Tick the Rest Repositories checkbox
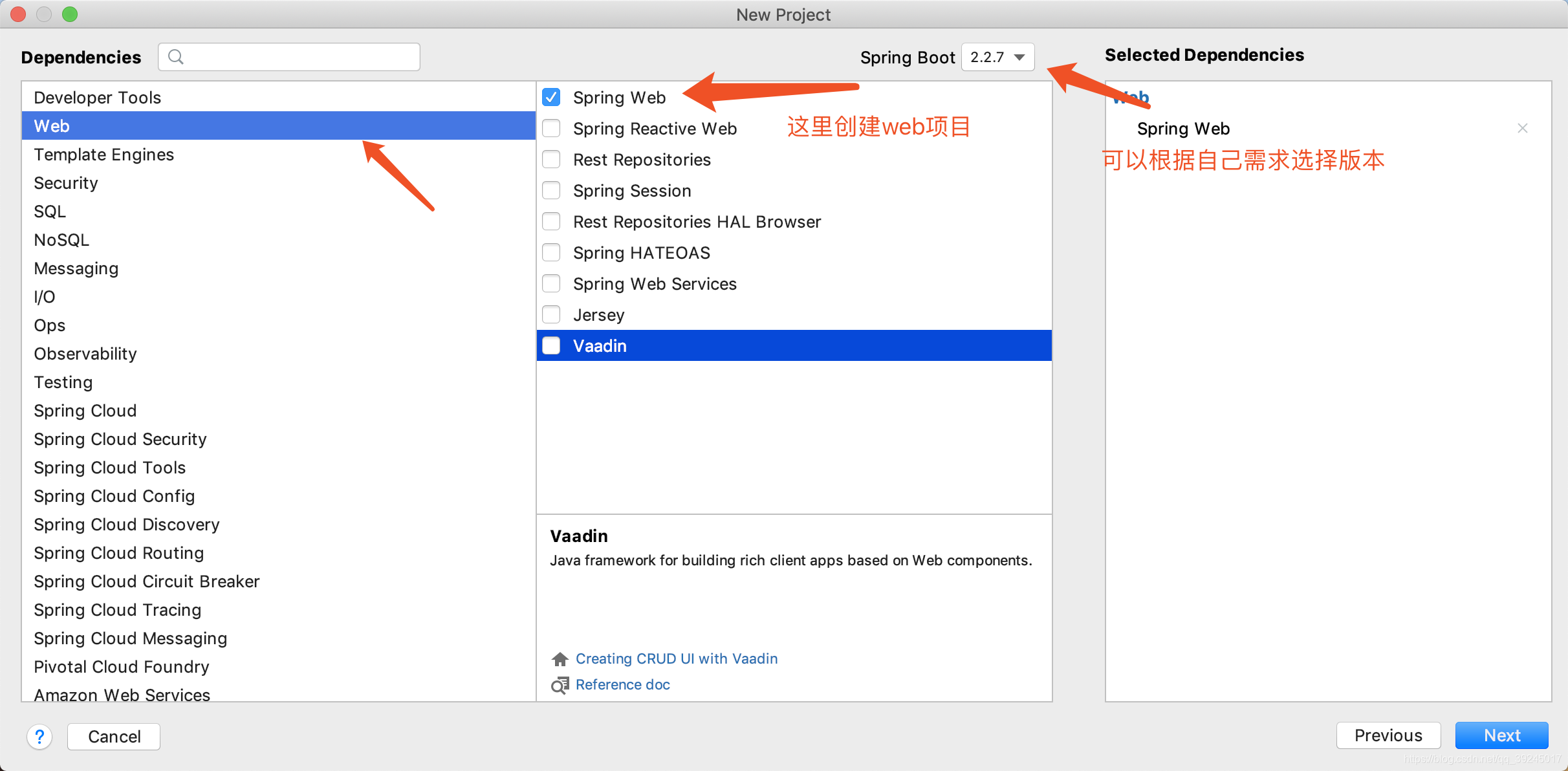 tap(551, 159)
